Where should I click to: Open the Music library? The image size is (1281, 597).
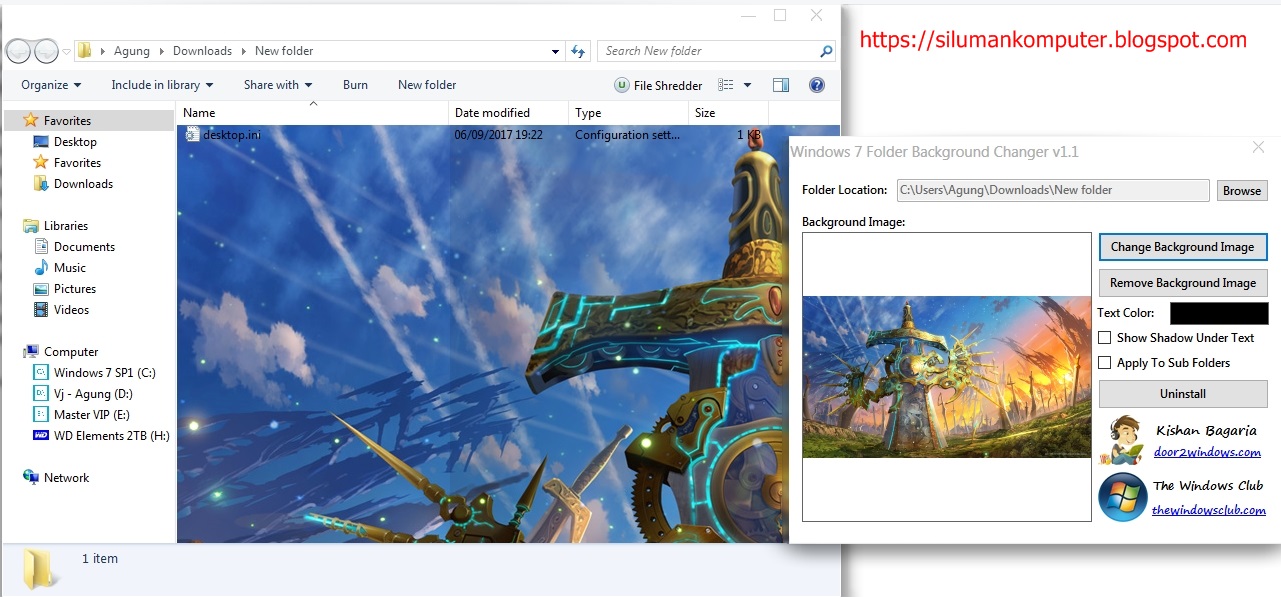(60, 268)
